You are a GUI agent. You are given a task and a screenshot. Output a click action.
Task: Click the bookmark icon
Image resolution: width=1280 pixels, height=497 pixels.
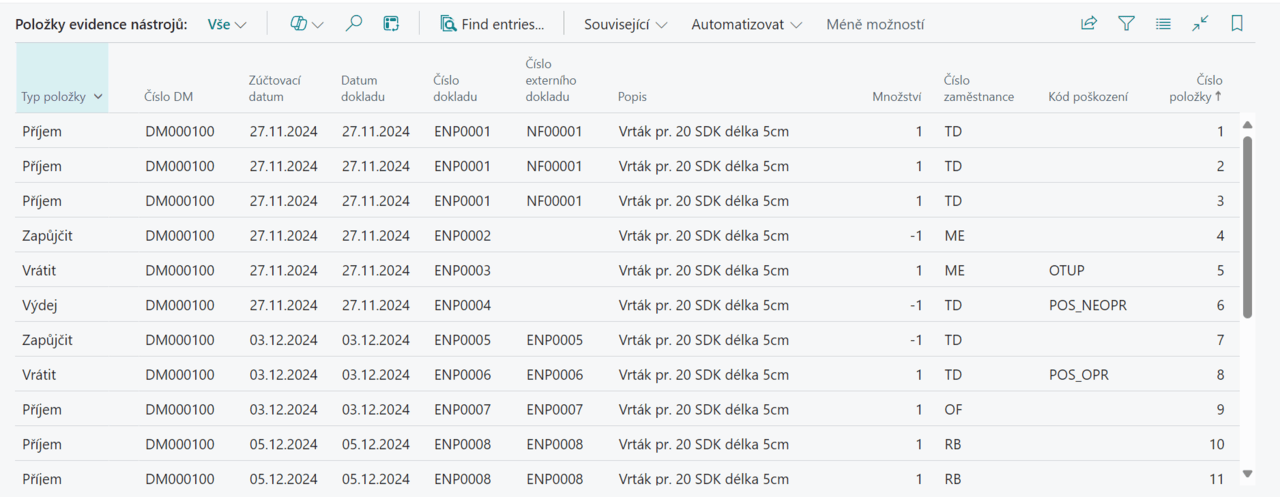[x=1237, y=24]
